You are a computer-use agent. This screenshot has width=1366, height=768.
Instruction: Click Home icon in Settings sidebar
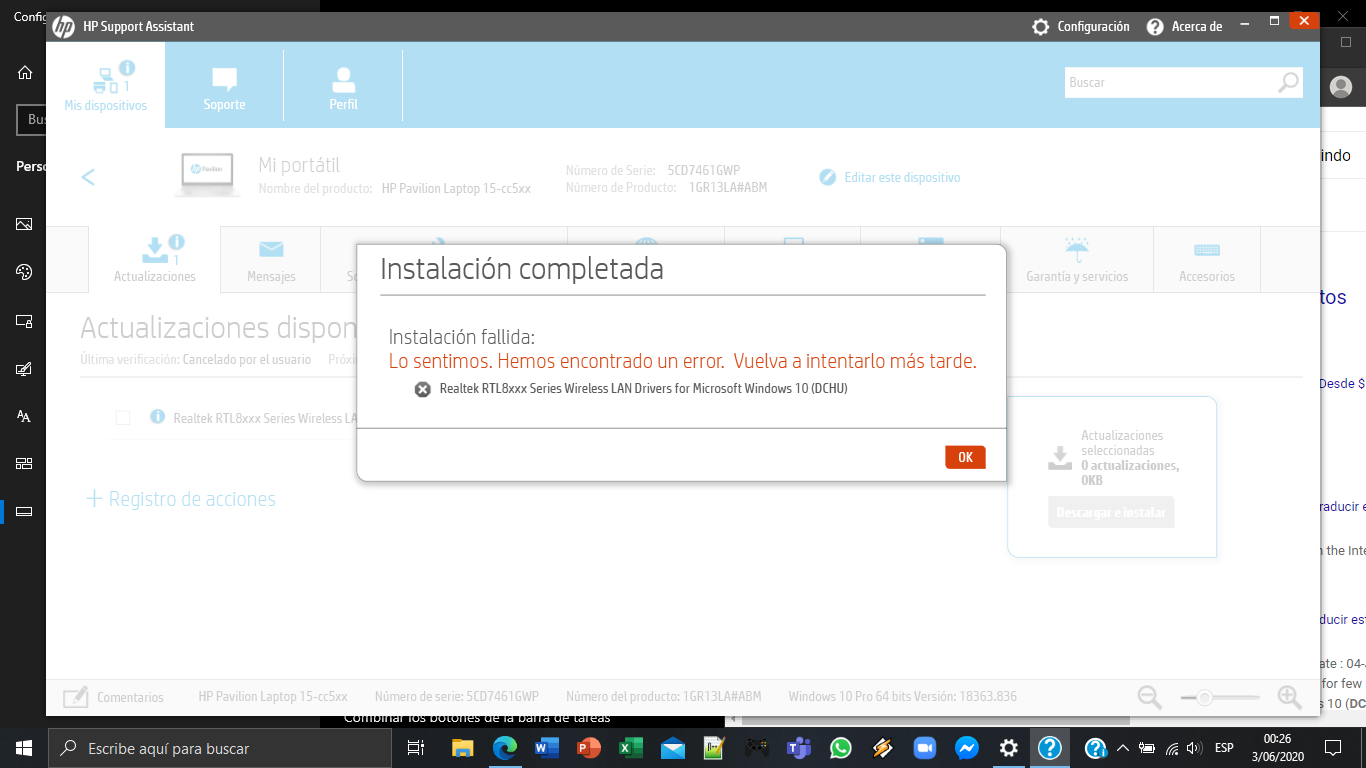point(24,72)
